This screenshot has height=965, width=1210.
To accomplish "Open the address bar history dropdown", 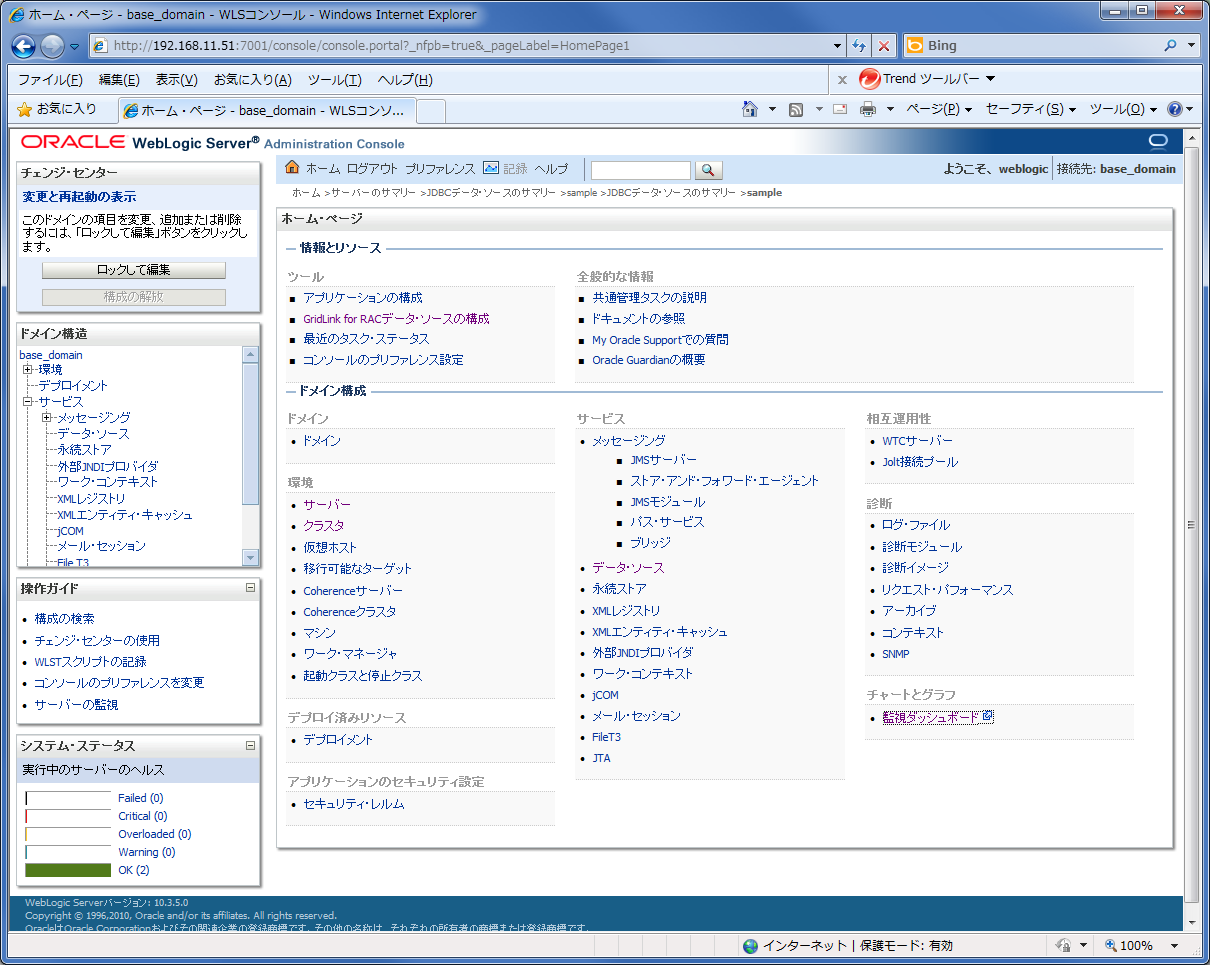I will [838, 46].
